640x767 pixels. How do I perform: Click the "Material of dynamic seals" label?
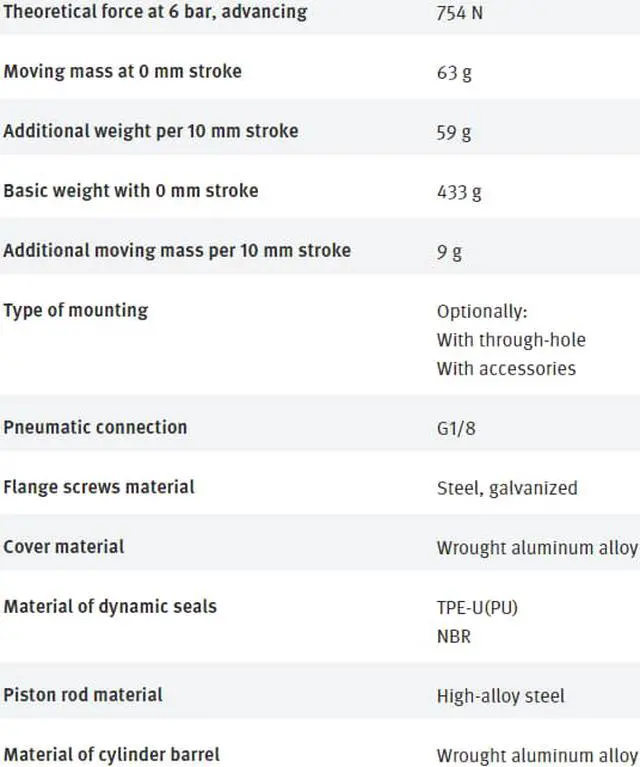[x=110, y=607]
